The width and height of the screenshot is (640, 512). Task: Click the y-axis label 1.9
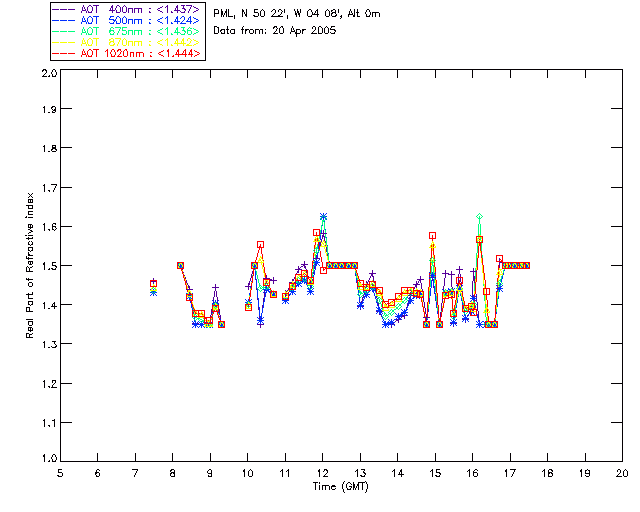[x=49, y=109]
